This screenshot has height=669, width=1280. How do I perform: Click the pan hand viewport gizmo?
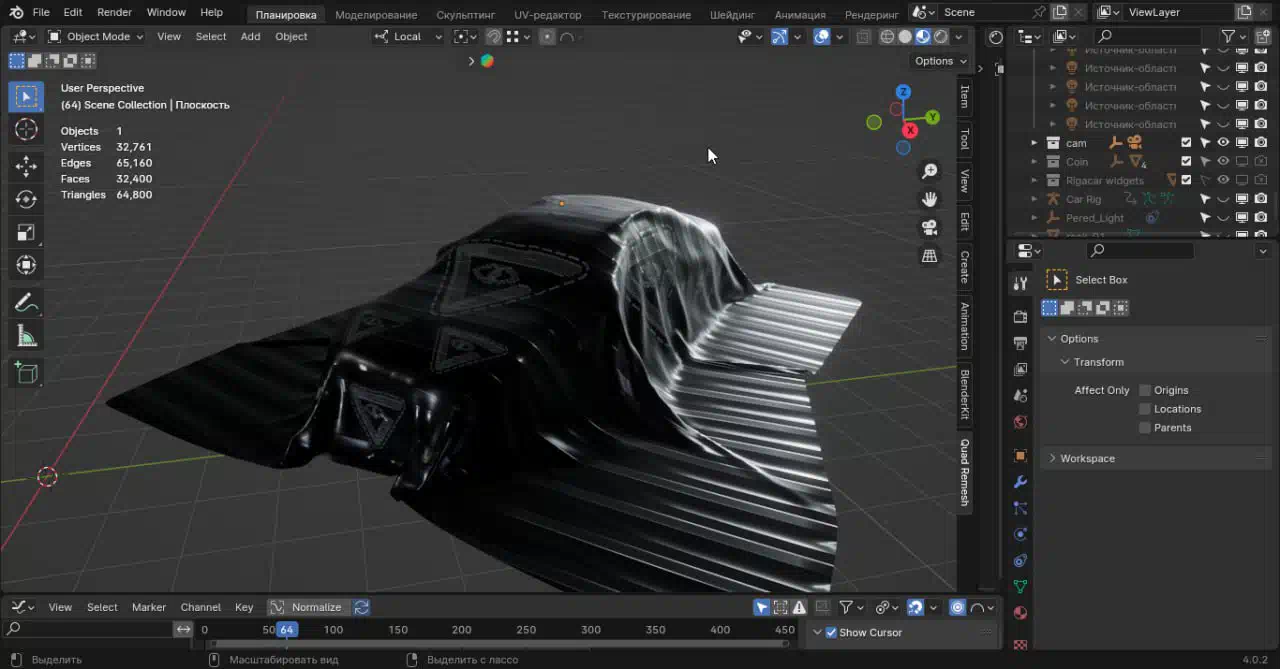coord(929,200)
